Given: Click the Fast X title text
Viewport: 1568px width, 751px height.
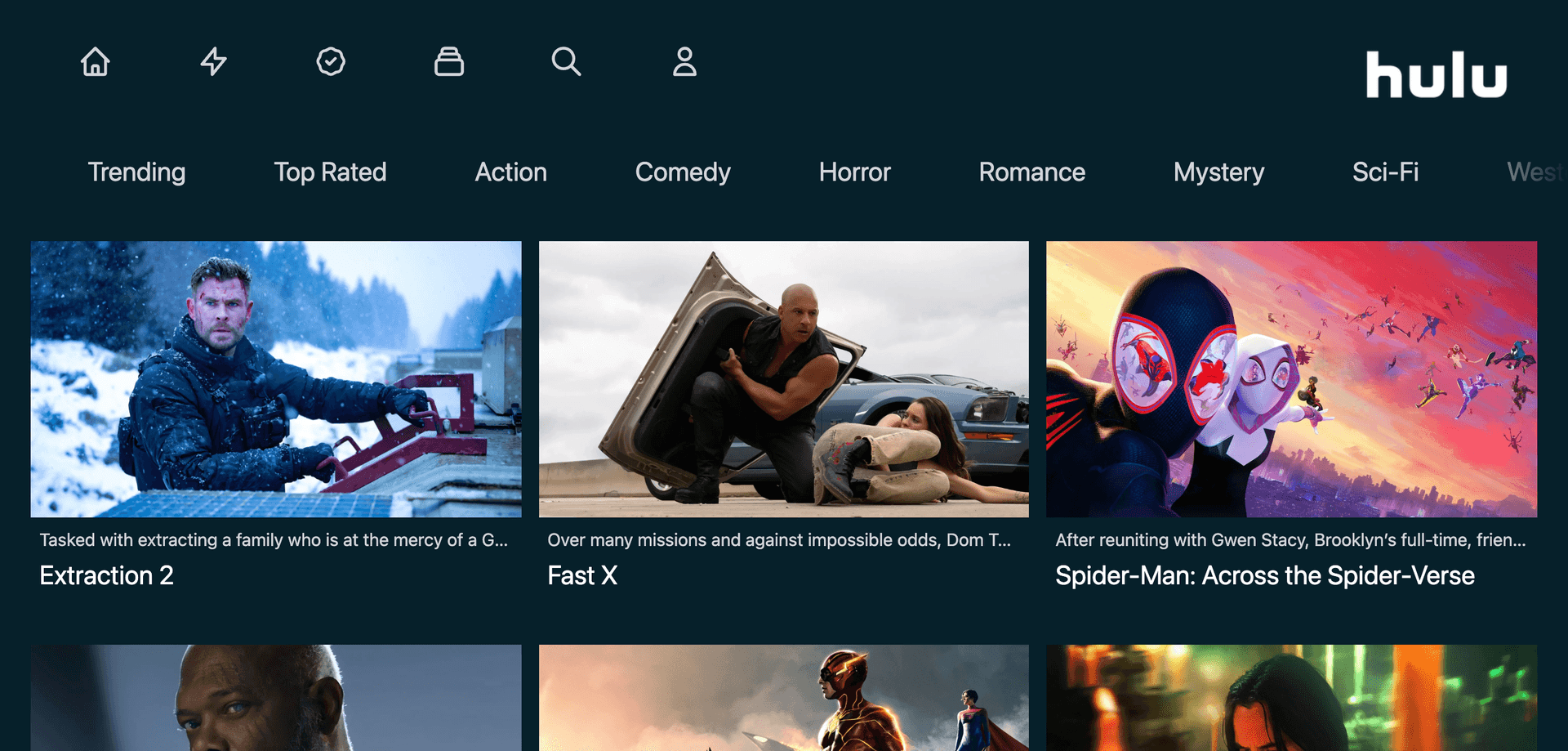Looking at the screenshot, I should pos(582,576).
